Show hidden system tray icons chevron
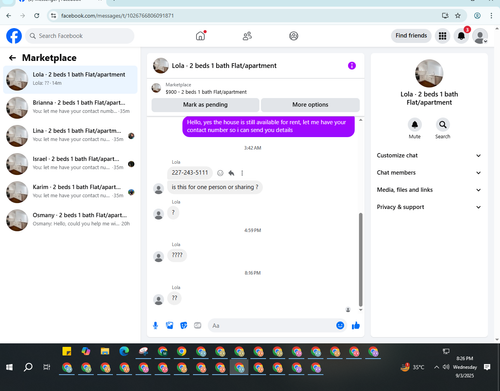 [436, 367]
